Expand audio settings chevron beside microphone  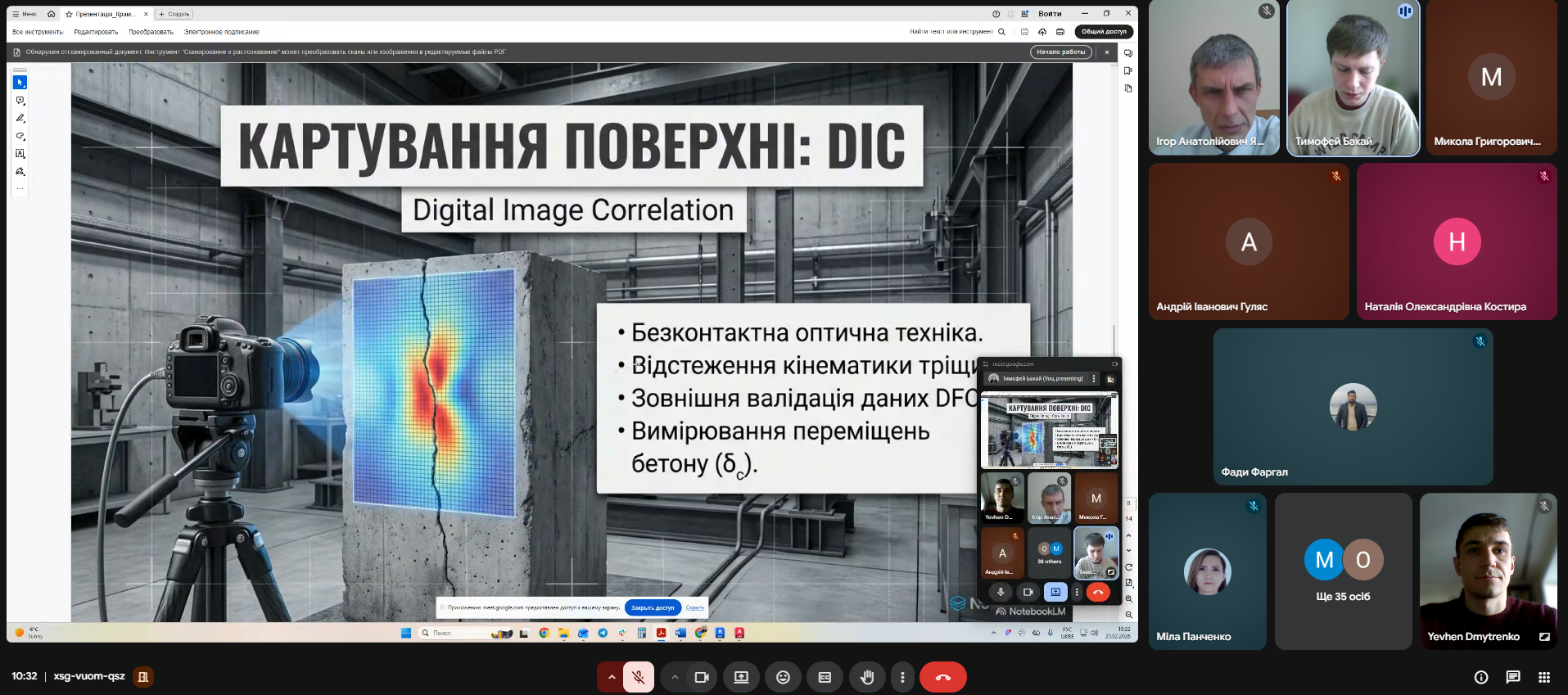click(x=611, y=677)
